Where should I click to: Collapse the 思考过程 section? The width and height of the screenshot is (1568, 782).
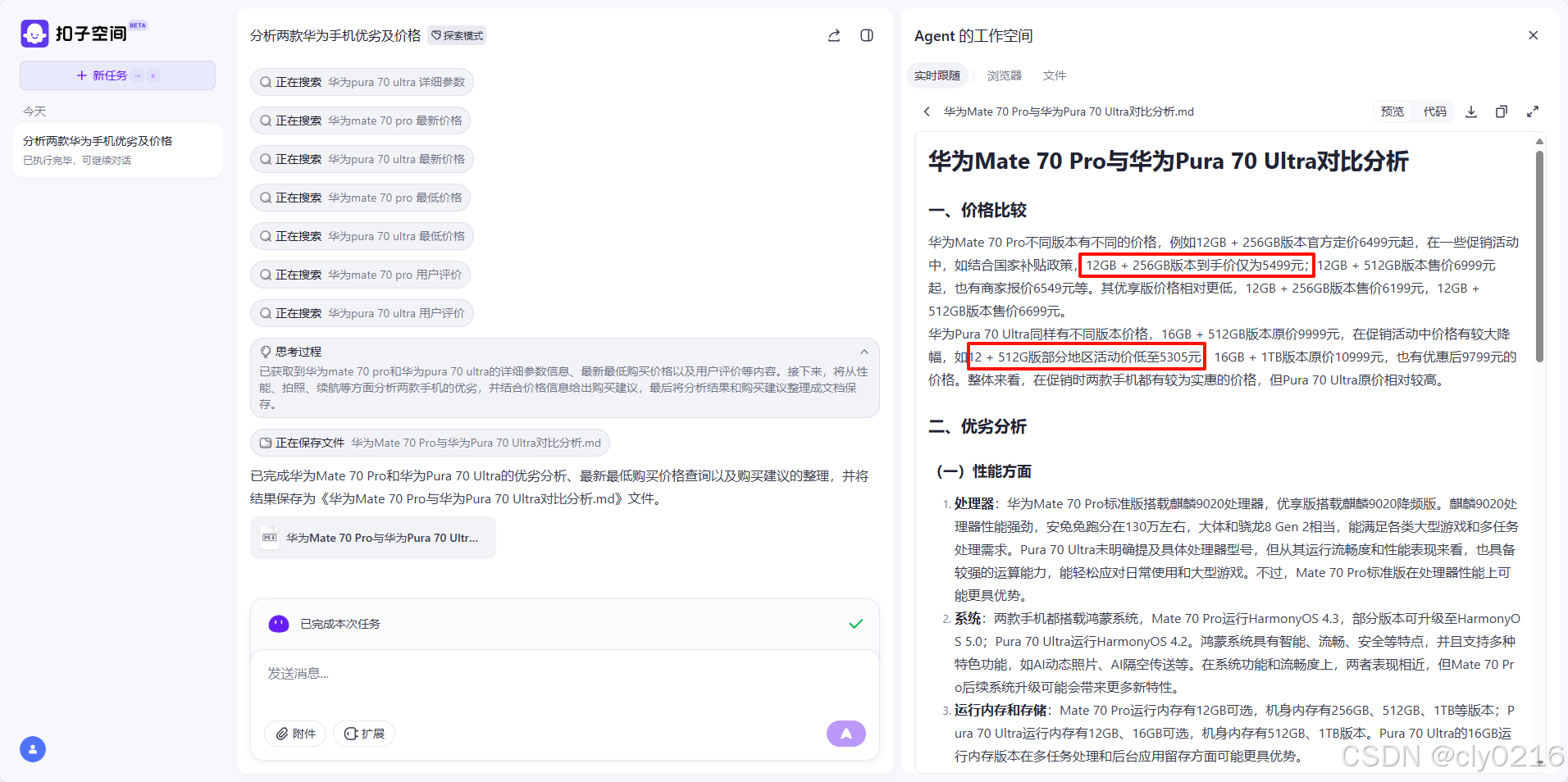(864, 351)
